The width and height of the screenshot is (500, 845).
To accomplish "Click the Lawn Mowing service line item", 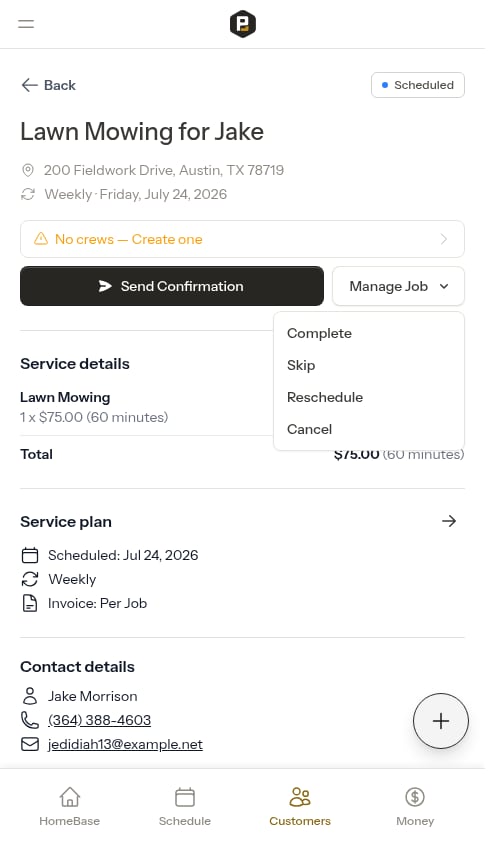I will pos(65,397).
